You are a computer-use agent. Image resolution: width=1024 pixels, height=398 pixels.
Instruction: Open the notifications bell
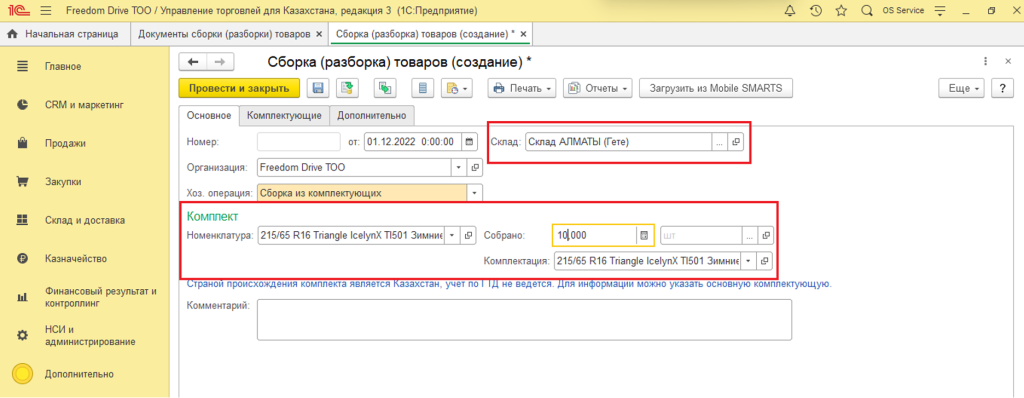coord(790,11)
